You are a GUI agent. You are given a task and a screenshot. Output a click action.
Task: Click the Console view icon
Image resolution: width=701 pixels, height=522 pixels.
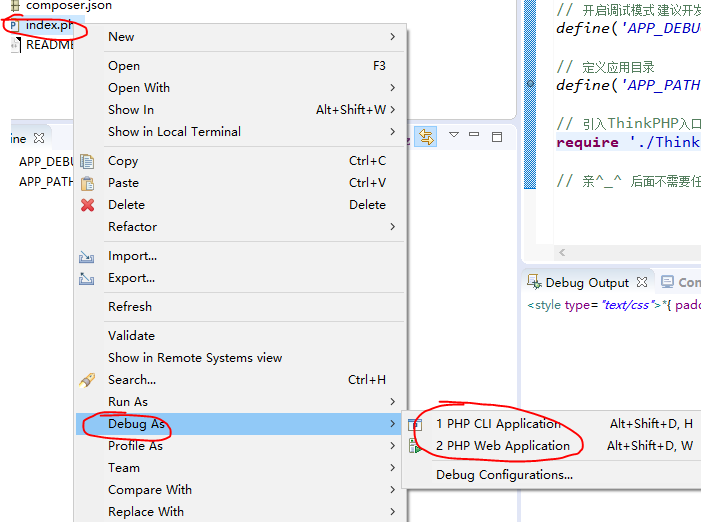coord(667,282)
